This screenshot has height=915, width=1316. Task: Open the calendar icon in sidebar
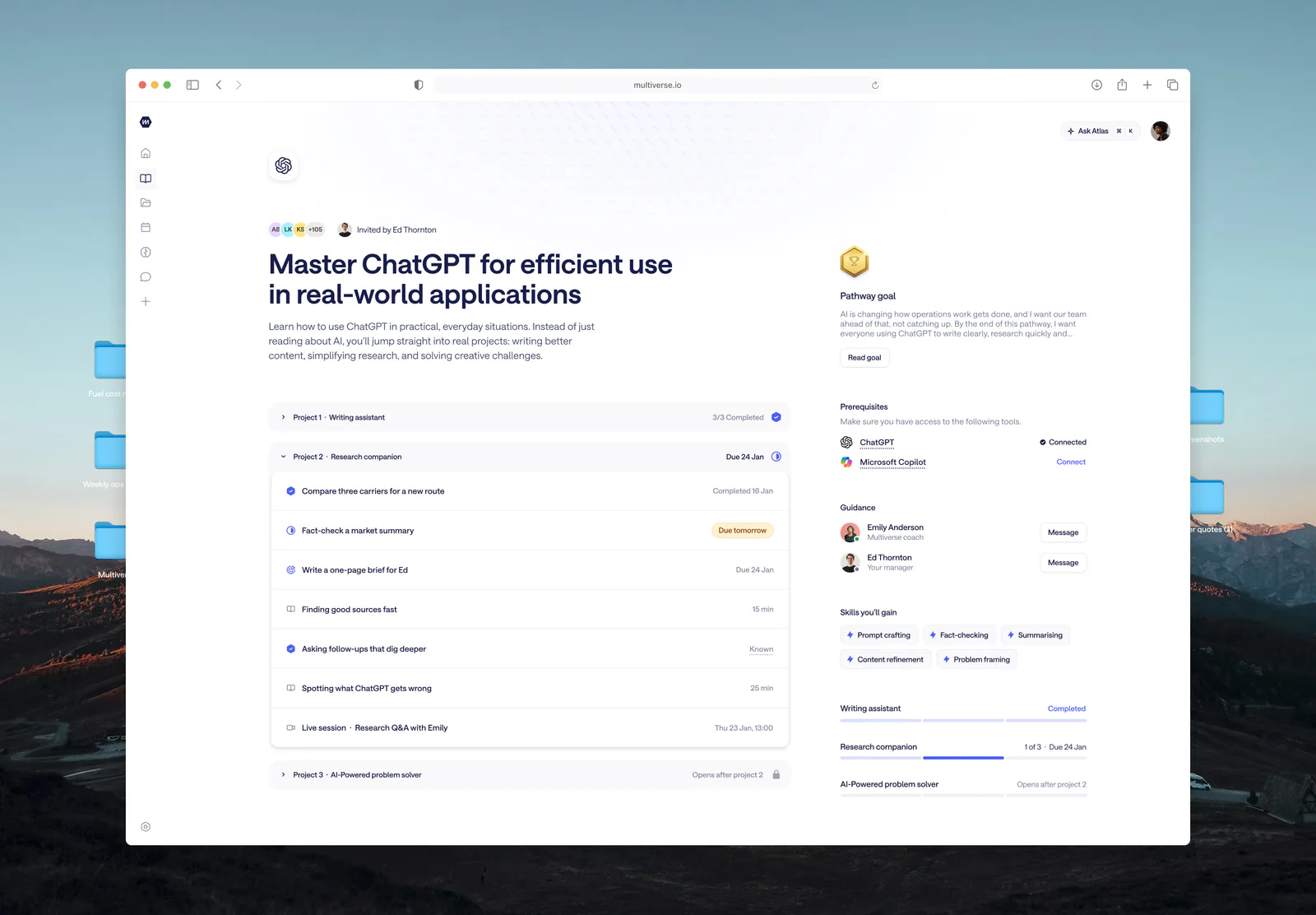(146, 227)
